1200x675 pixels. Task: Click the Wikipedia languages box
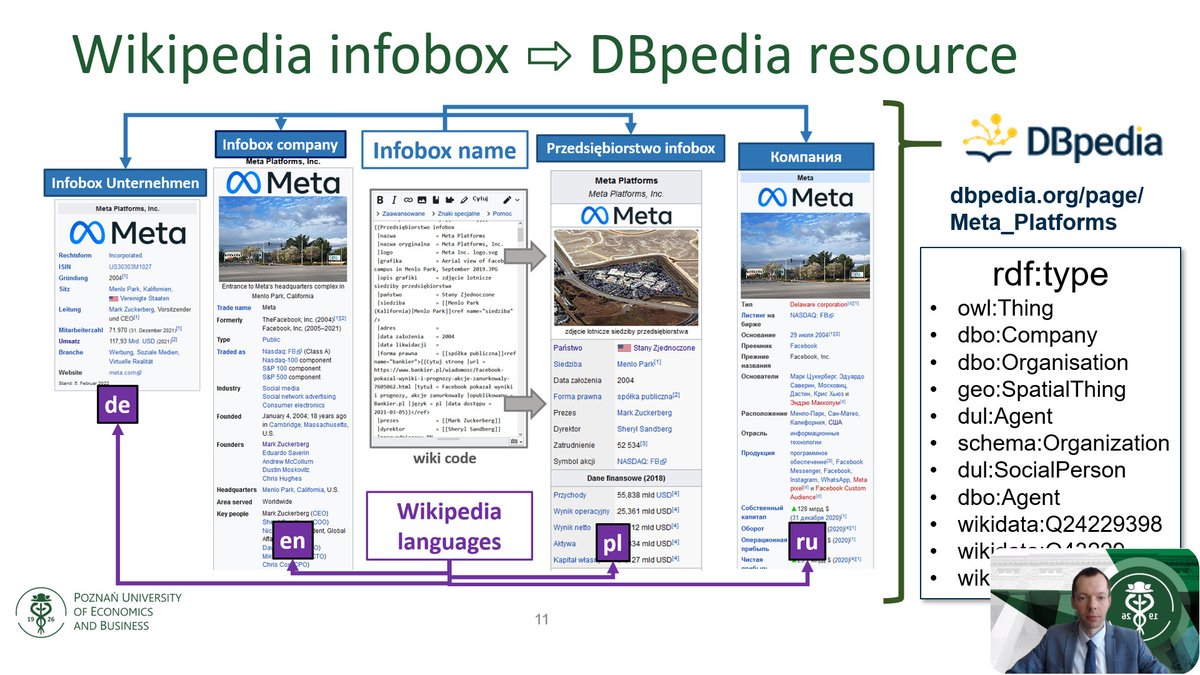point(448,526)
